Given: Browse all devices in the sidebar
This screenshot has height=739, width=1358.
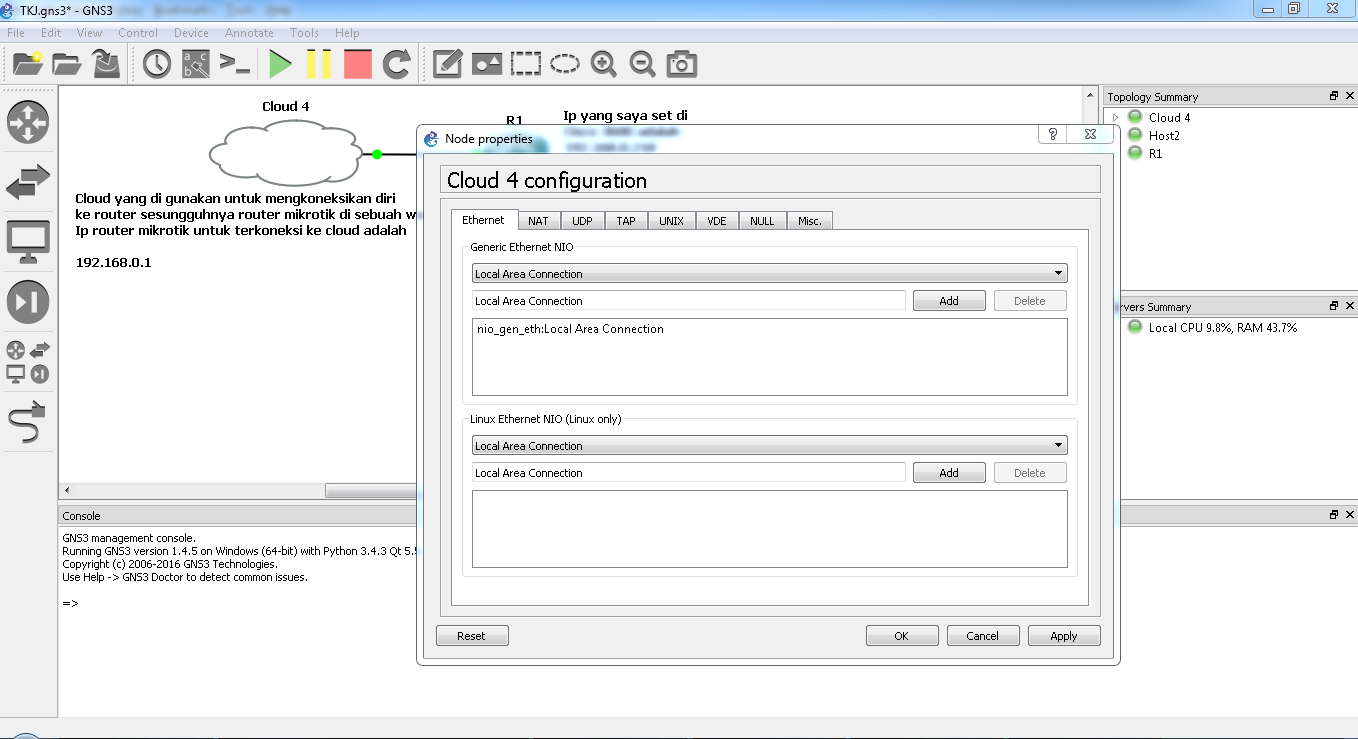Looking at the screenshot, I should (x=28, y=362).
